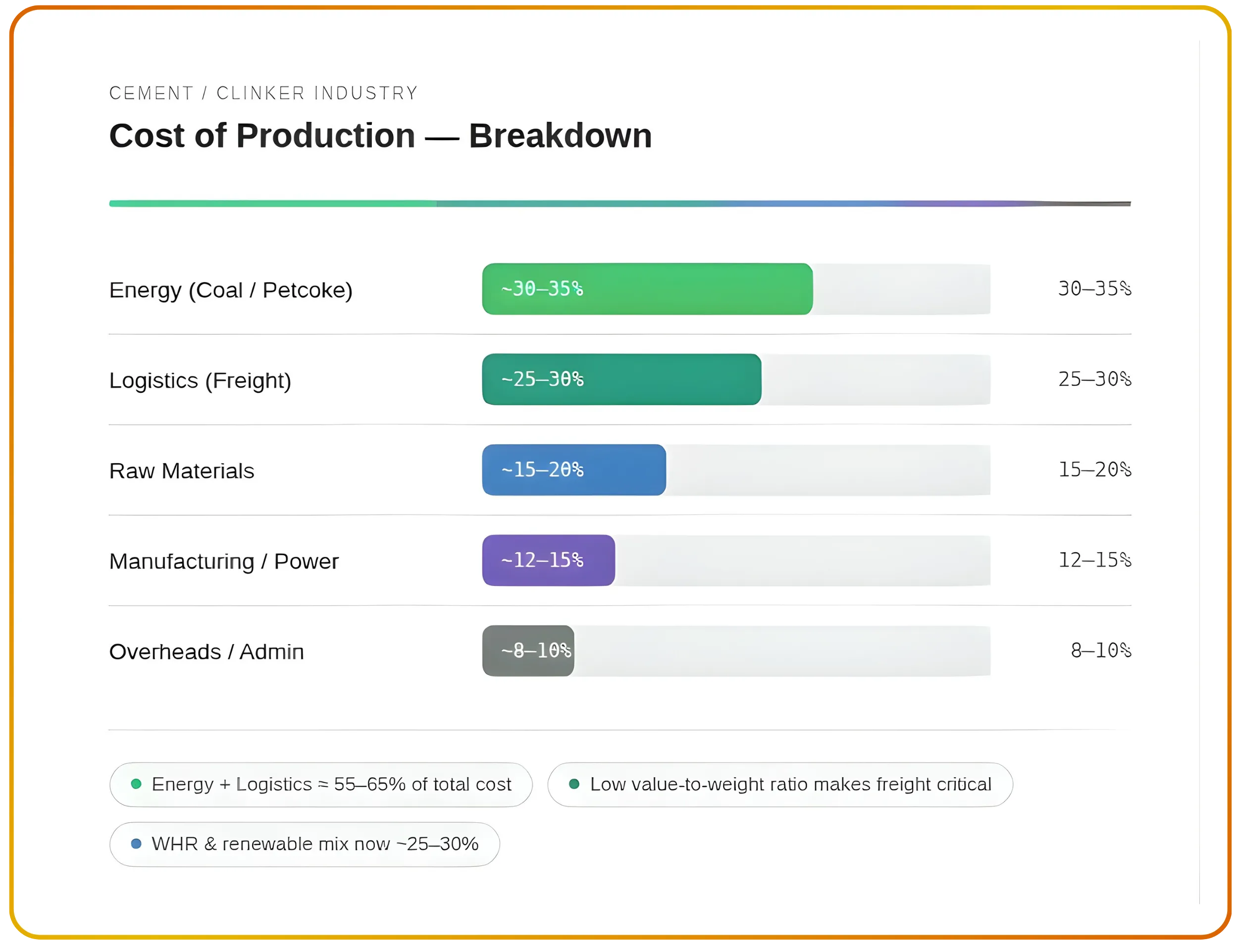Screen dimensions: 1240x952
Task: Click the Raw Materials row label
Action: 181,471
